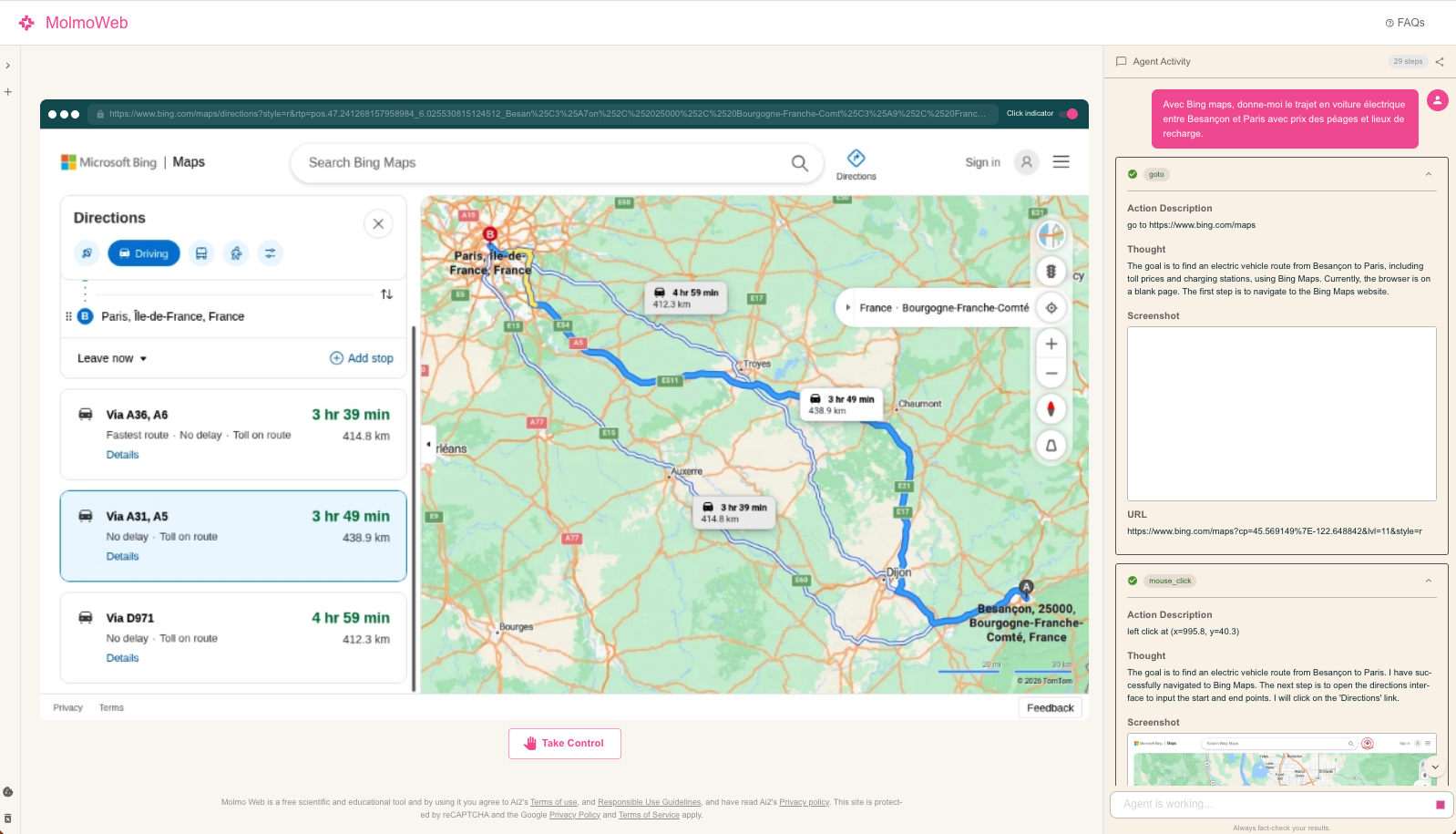
Task: Toggle the Click indicator switch
Action: pos(1071,114)
